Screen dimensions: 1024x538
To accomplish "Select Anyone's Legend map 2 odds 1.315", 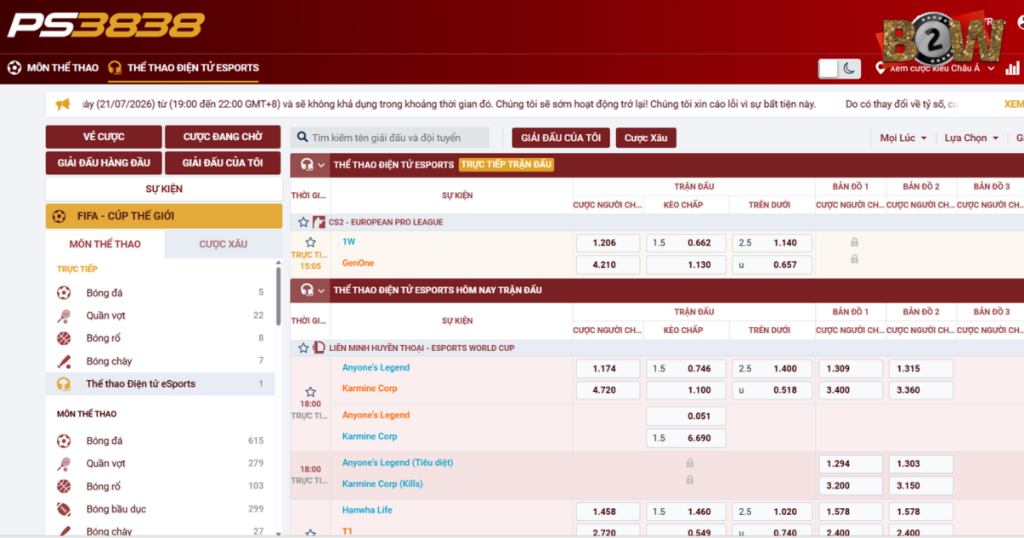I will coord(921,369).
